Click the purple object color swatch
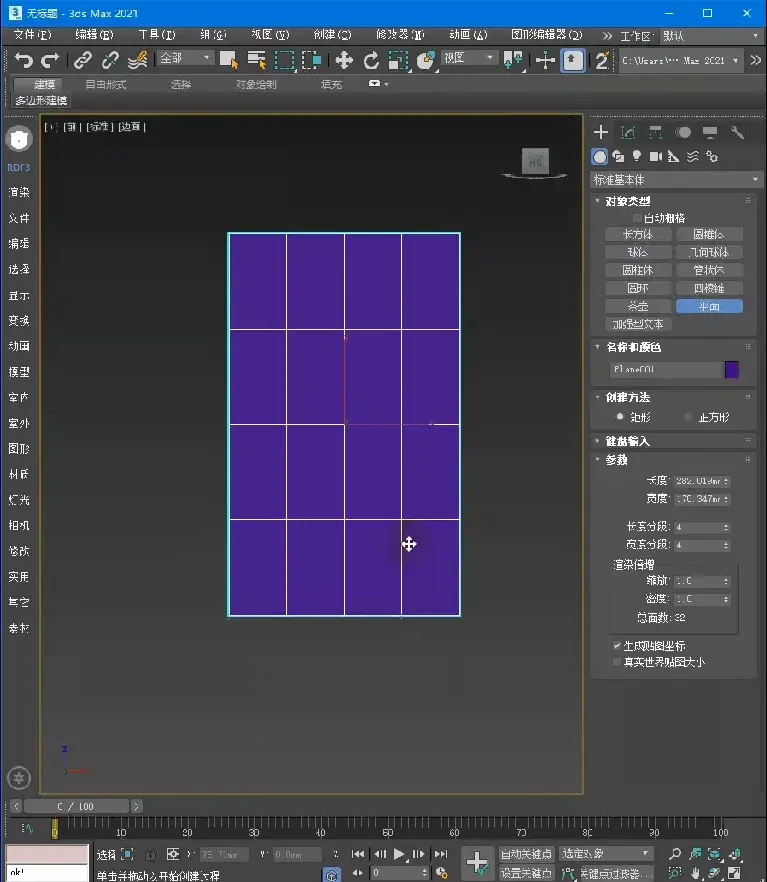Screen dimensions: 767x882 (732, 370)
